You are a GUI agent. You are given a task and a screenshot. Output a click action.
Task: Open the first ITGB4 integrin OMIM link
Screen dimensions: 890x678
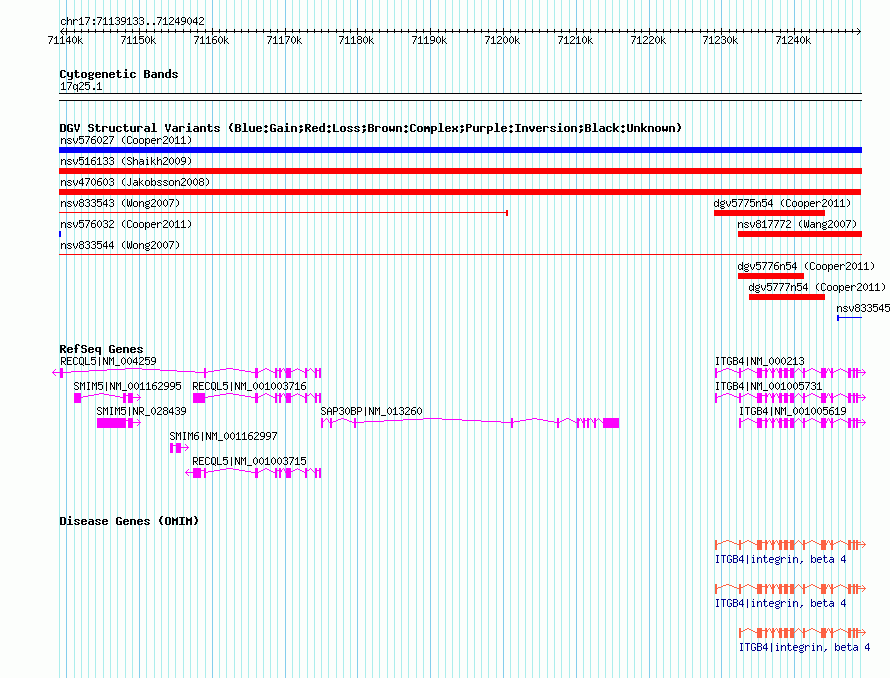[x=780, y=560]
